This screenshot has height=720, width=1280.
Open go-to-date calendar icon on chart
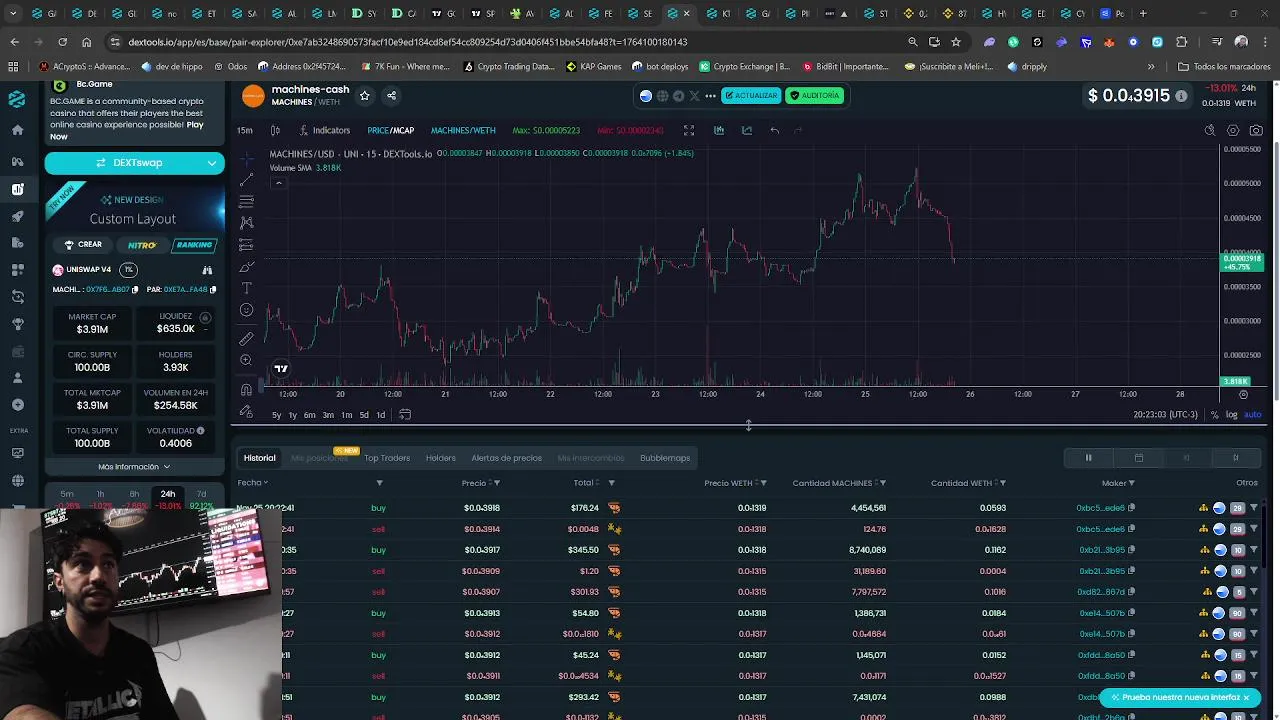click(x=405, y=414)
